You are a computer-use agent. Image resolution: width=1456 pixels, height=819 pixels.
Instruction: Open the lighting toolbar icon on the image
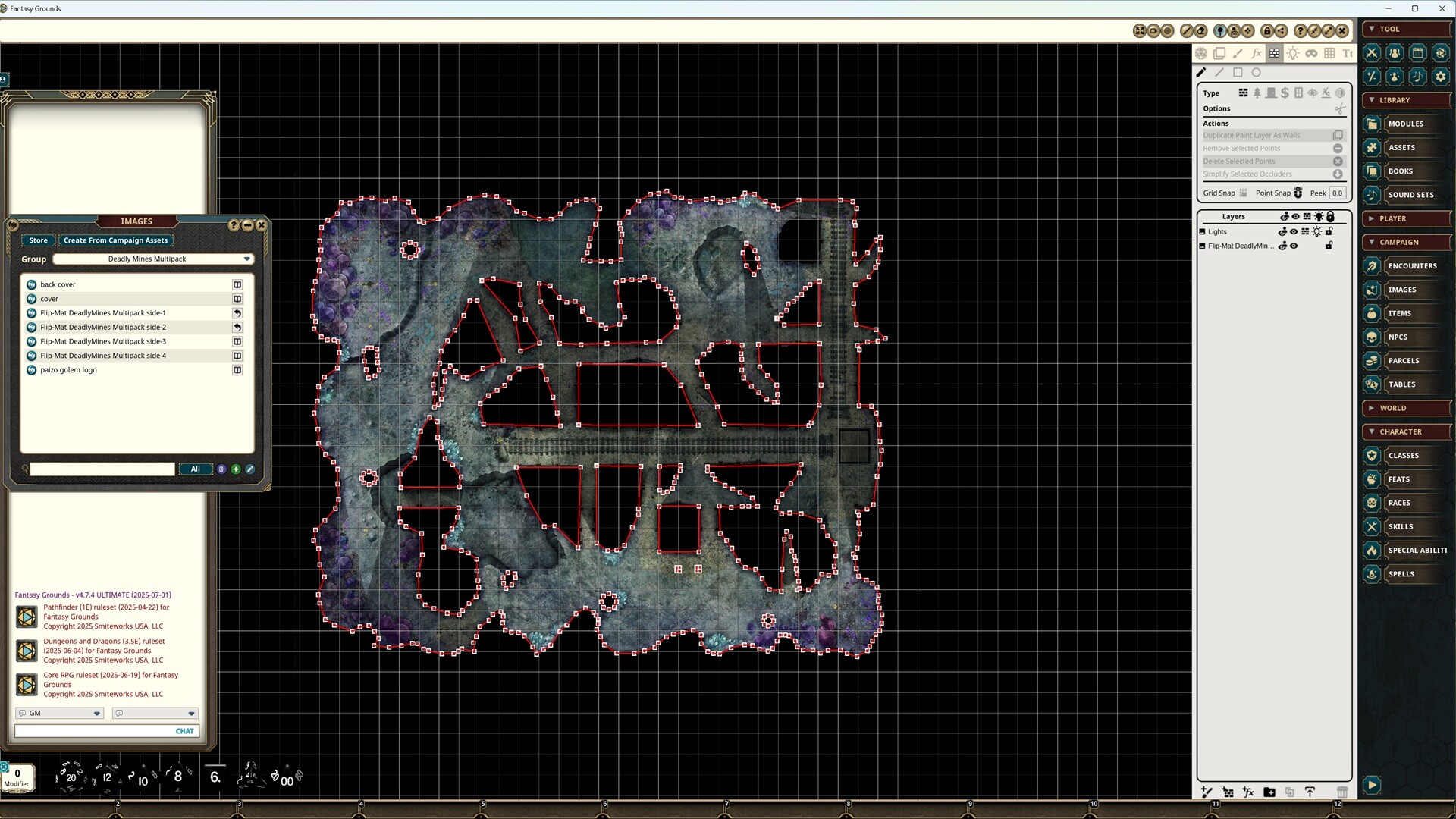click(x=1293, y=53)
